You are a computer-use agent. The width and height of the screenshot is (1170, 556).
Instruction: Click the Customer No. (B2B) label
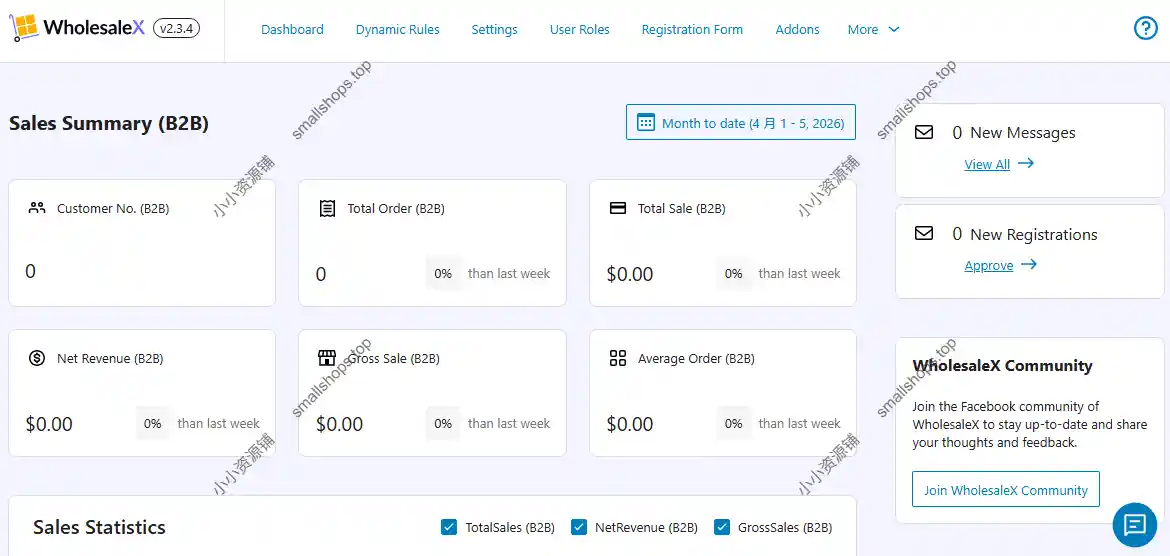pos(113,208)
